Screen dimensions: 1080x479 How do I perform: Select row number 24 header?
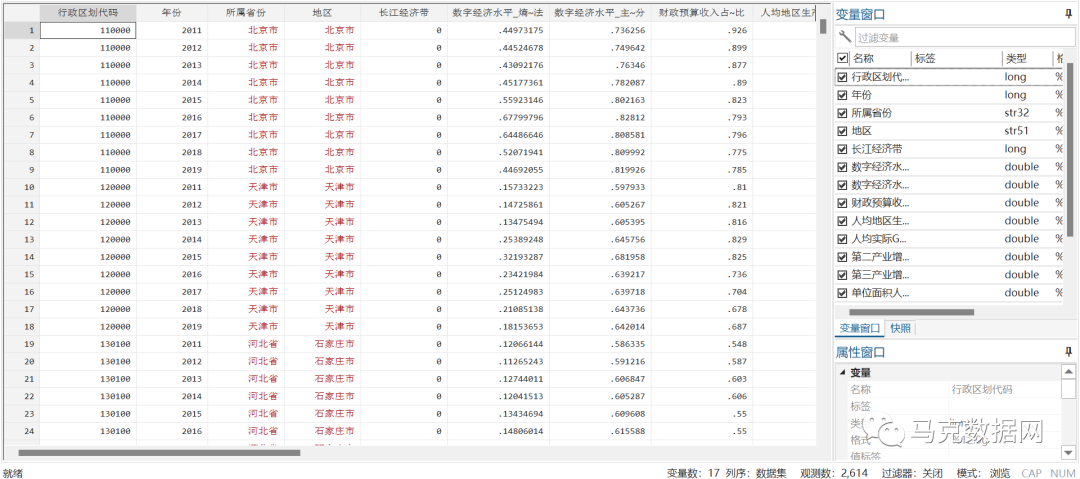coord(20,431)
